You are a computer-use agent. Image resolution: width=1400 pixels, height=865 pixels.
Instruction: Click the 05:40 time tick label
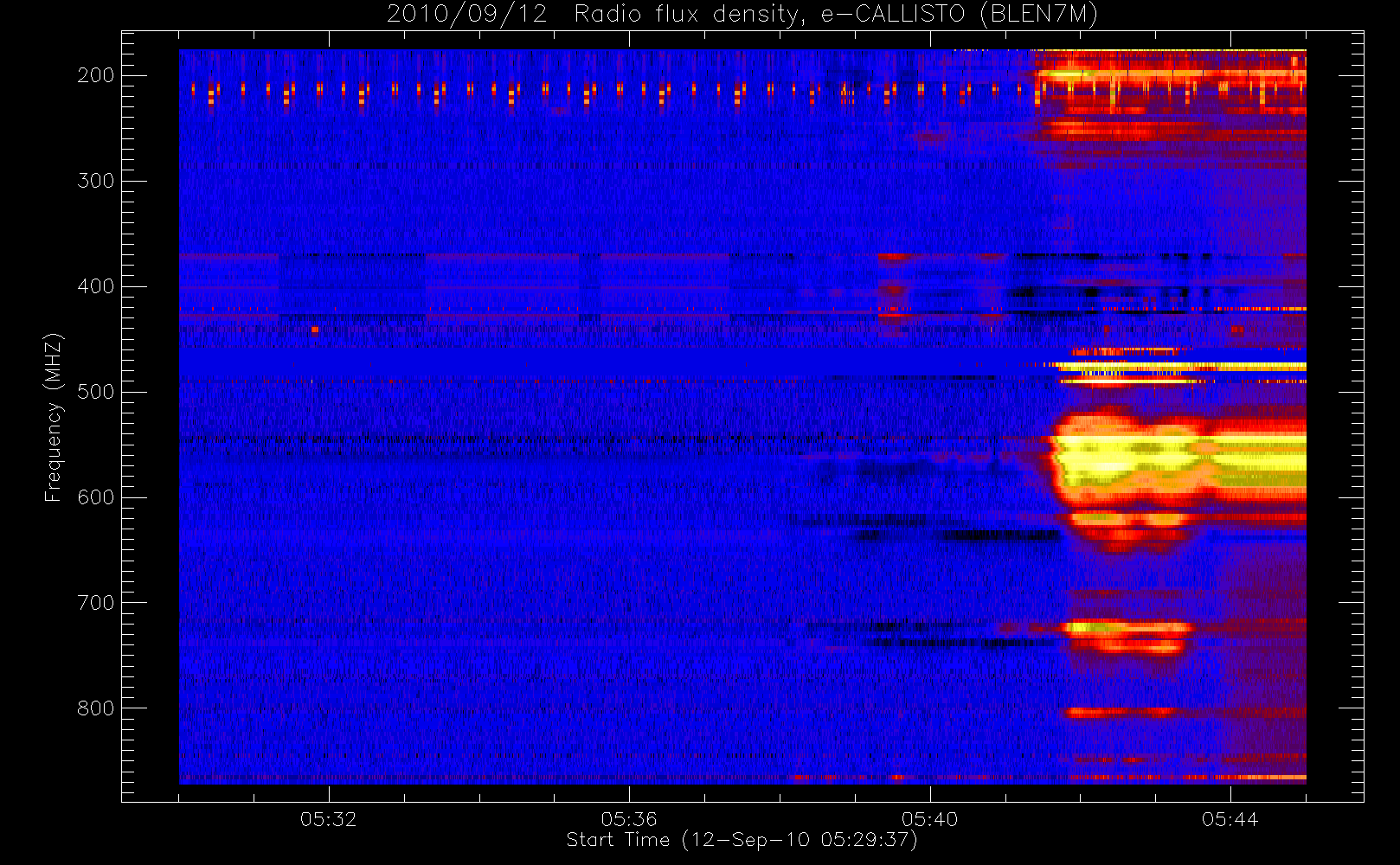click(x=929, y=818)
